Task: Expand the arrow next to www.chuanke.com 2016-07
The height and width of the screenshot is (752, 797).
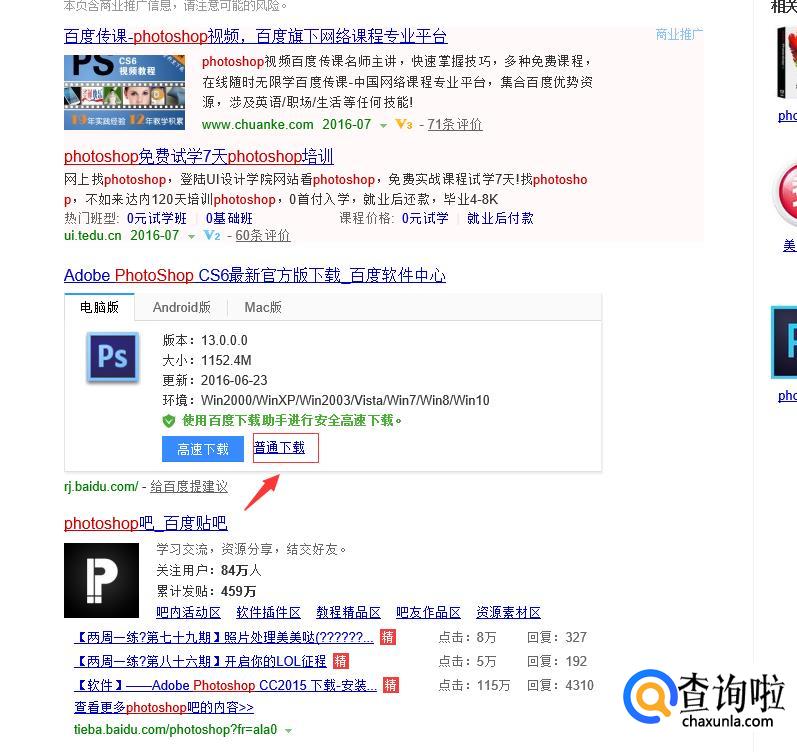Action: pos(384,126)
